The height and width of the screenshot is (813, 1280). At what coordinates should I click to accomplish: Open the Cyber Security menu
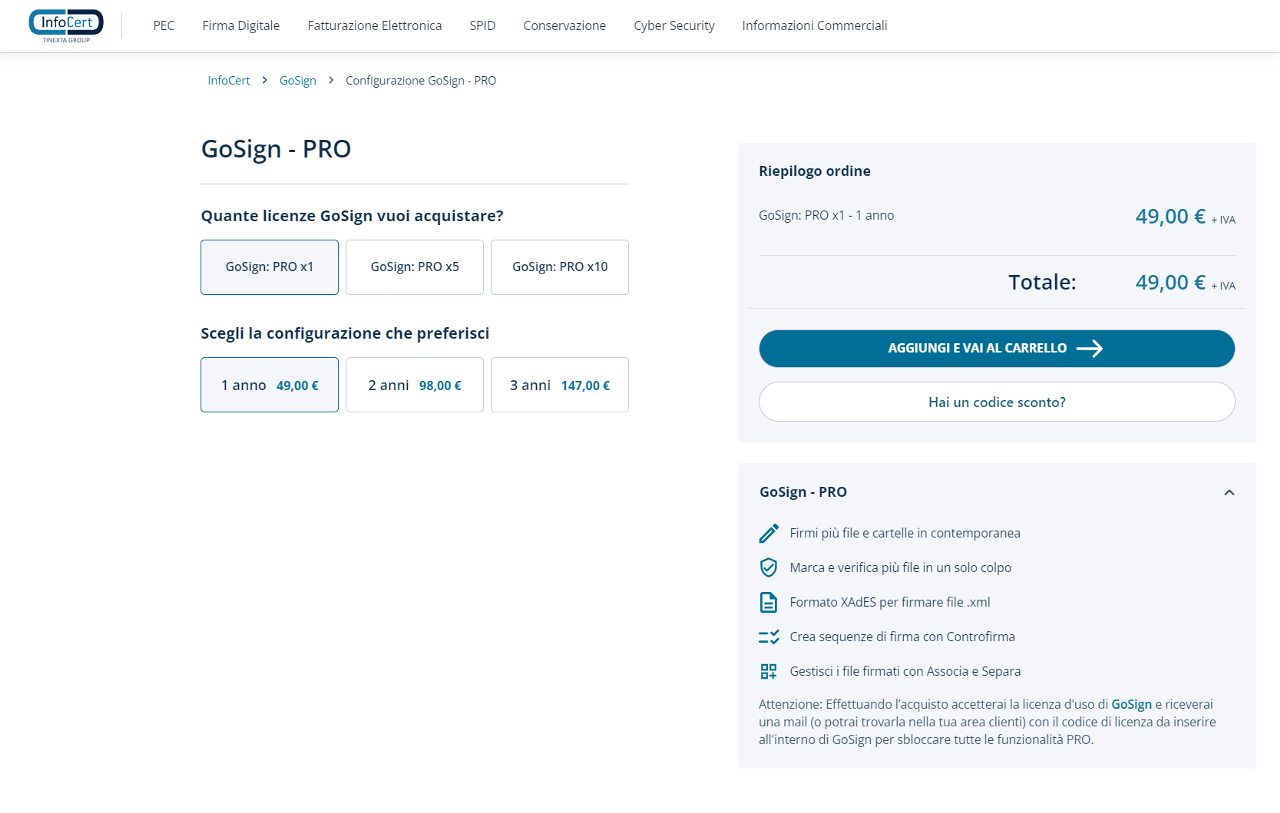click(674, 26)
